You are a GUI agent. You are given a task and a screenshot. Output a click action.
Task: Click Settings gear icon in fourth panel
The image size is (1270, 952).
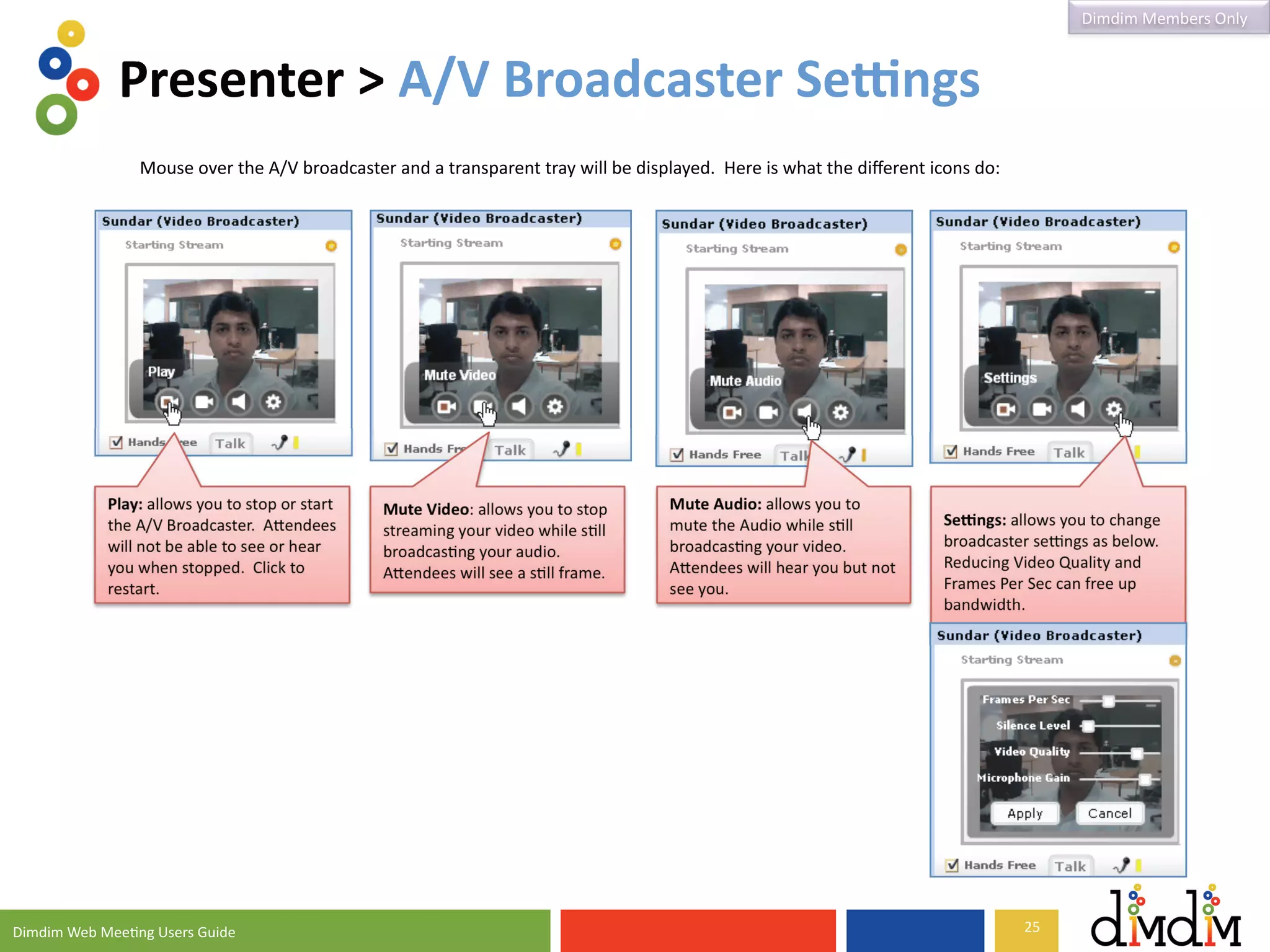1114,408
